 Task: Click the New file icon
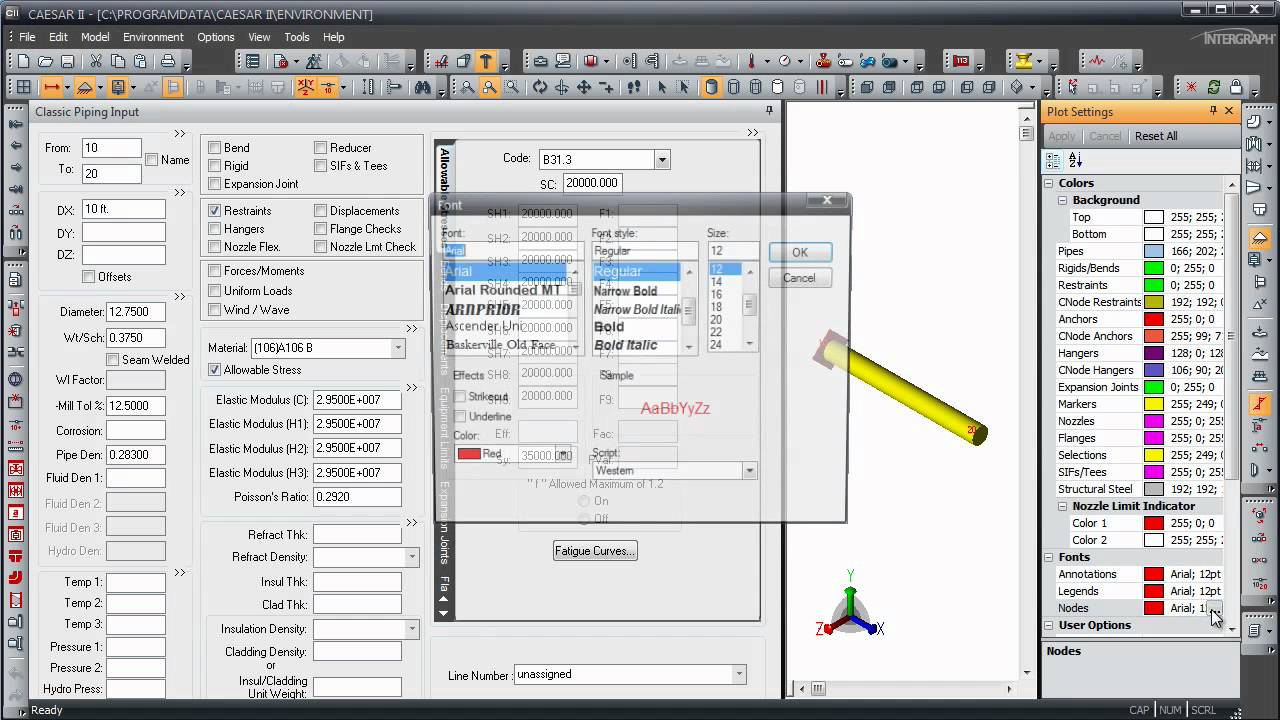pos(23,61)
